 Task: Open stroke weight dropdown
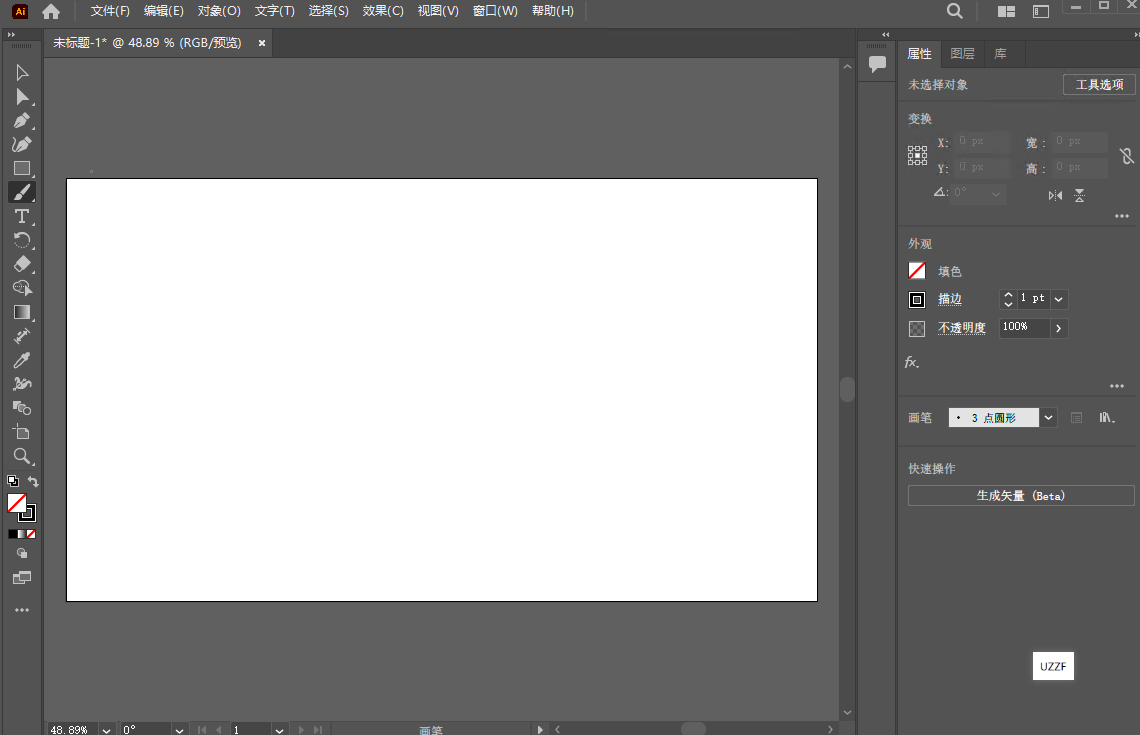pyautogui.click(x=1059, y=299)
